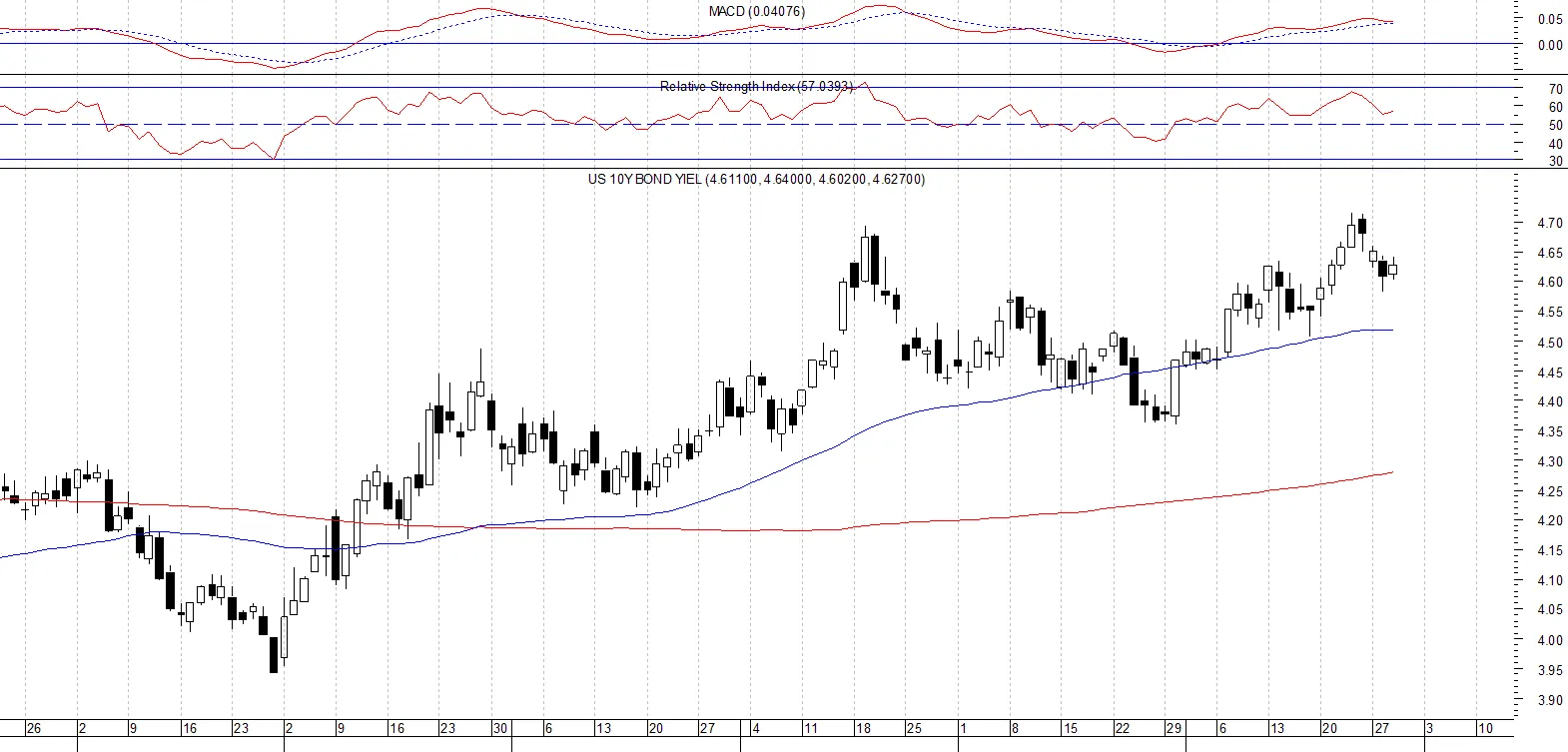Click the MACD (0.04076) indicator title

click(x=756, y=12)
